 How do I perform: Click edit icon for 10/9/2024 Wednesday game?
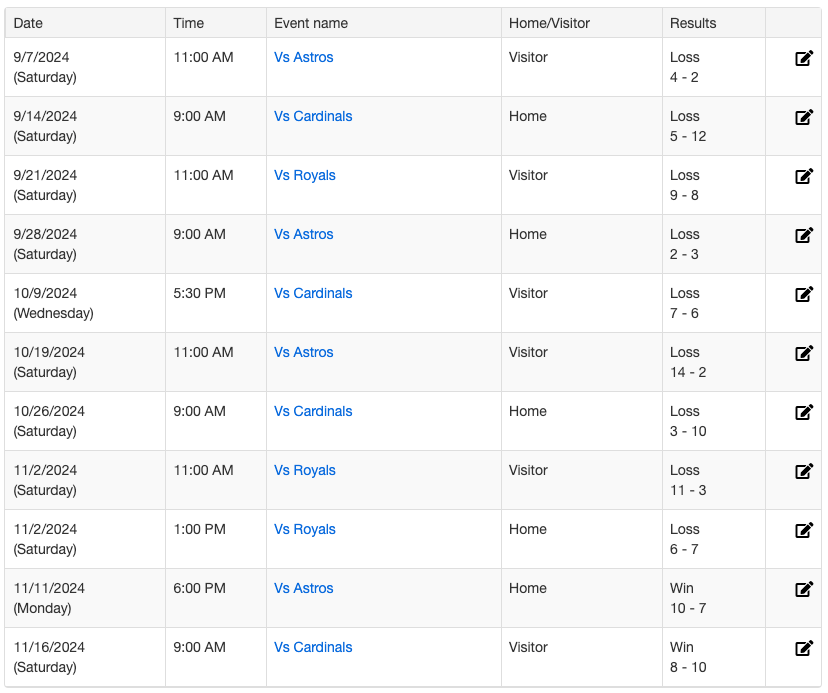click(x=803, y=294)
